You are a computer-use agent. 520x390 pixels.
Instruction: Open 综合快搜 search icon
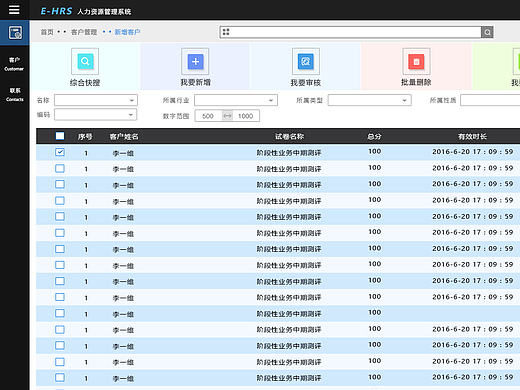click(x=85, y=61)
